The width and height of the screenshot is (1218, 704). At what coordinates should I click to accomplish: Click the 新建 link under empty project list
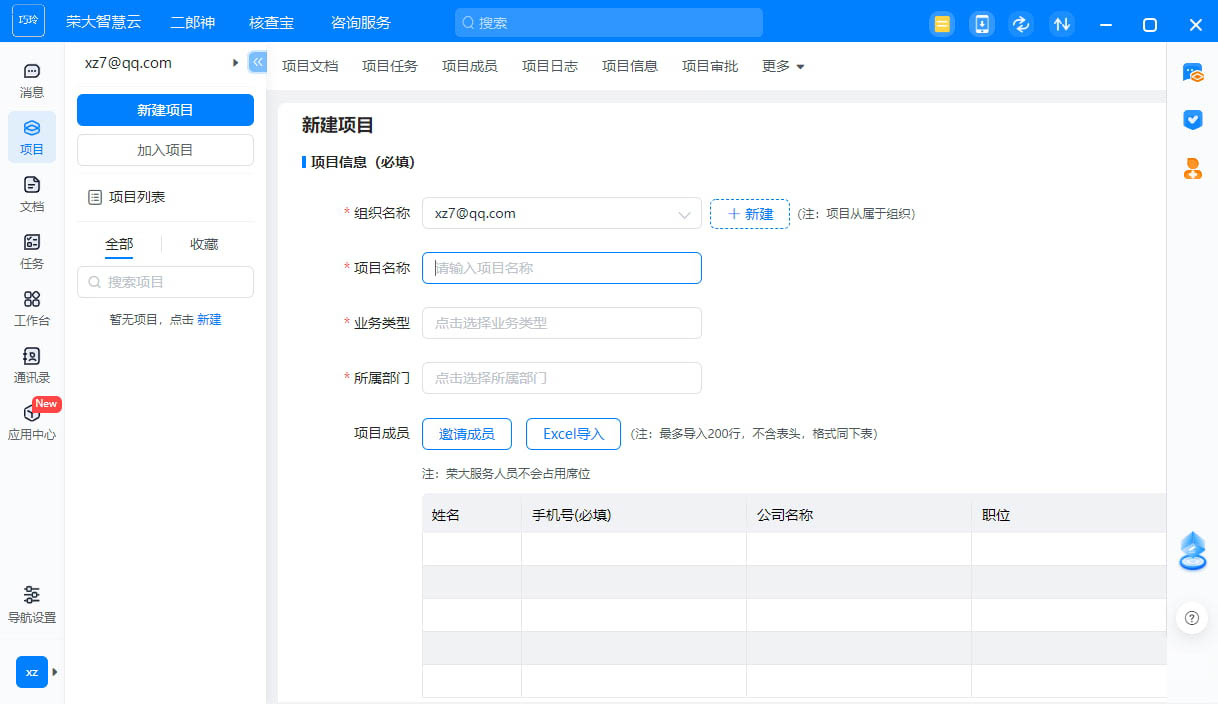209,320
